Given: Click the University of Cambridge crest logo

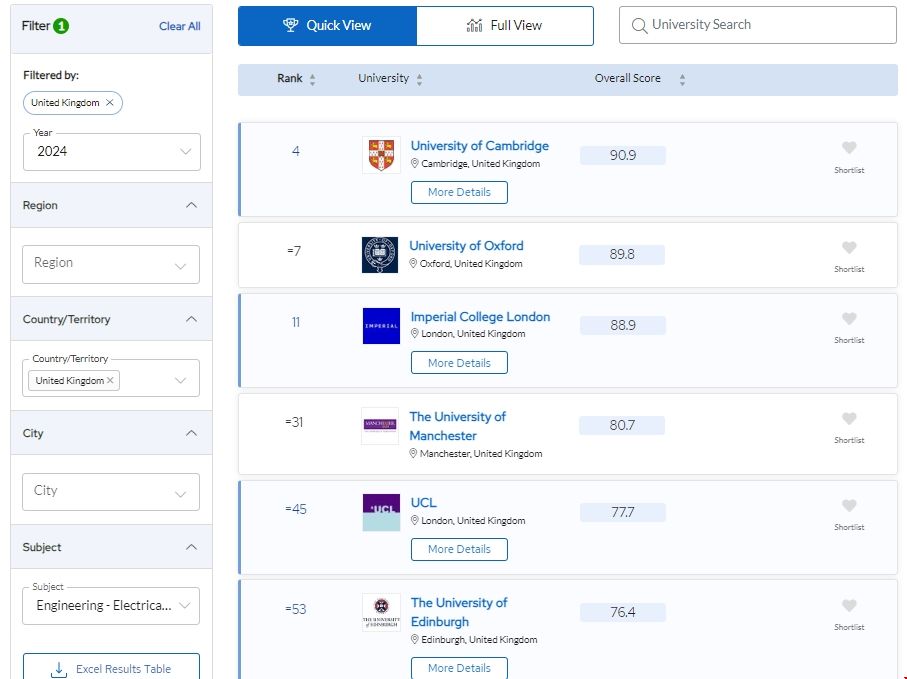Looking at the screenshot, I should [381, 155].
